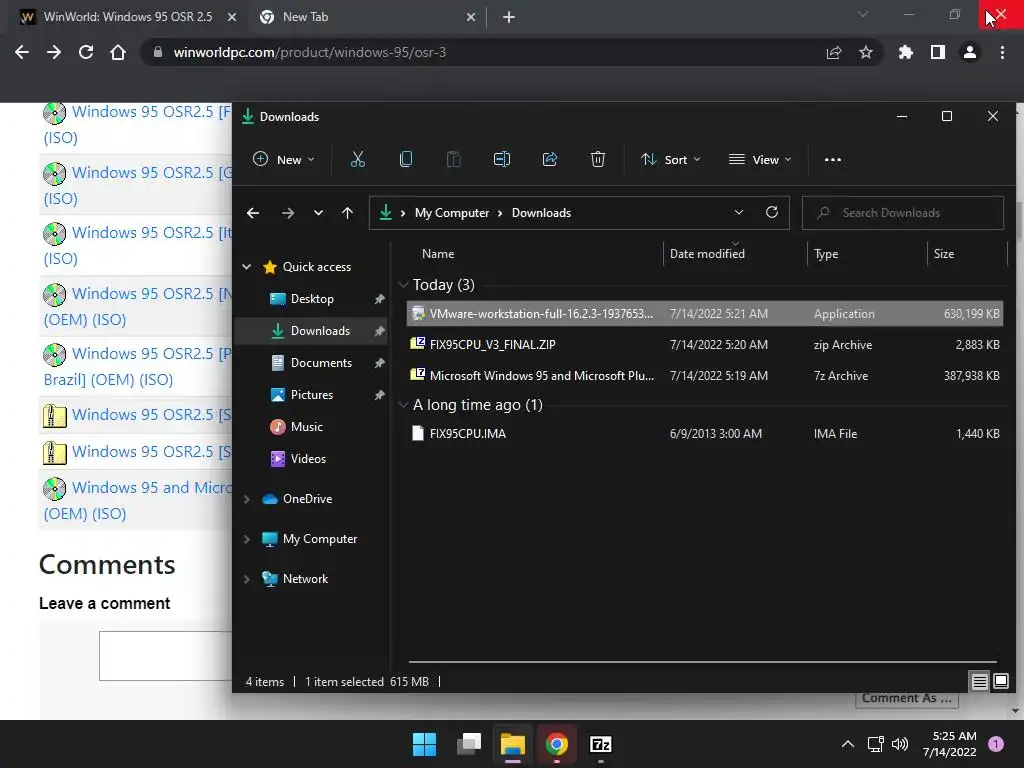Bookmark this page with the star icon
The height and width of the screenshot is (768, 1024).
tap(865, 52)
